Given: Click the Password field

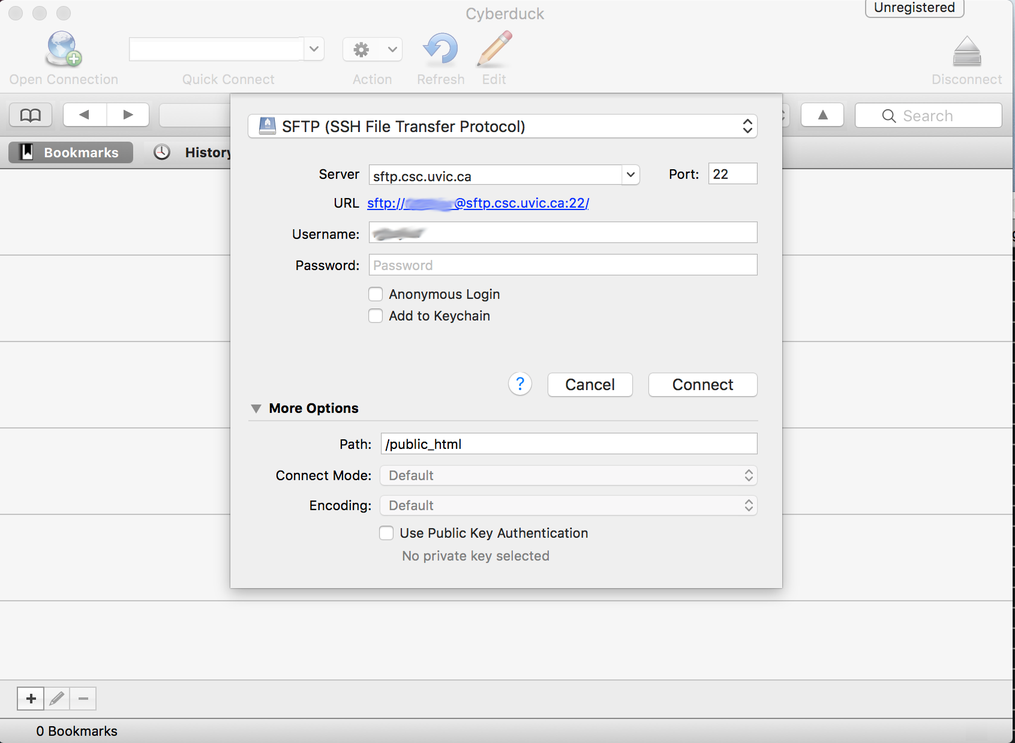Looking at the screenshot, I should coord(563,265).
